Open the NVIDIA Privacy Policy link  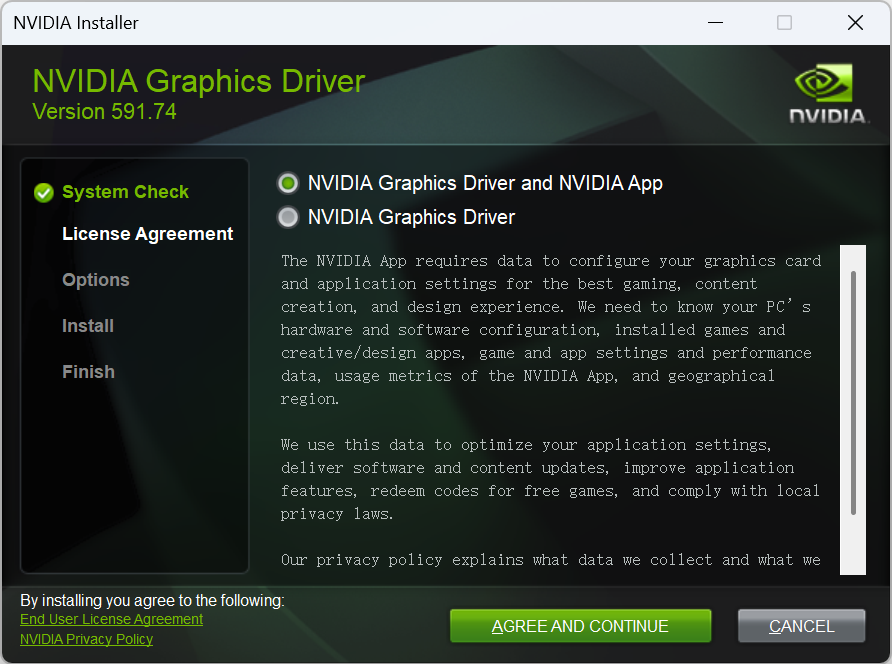86,639
